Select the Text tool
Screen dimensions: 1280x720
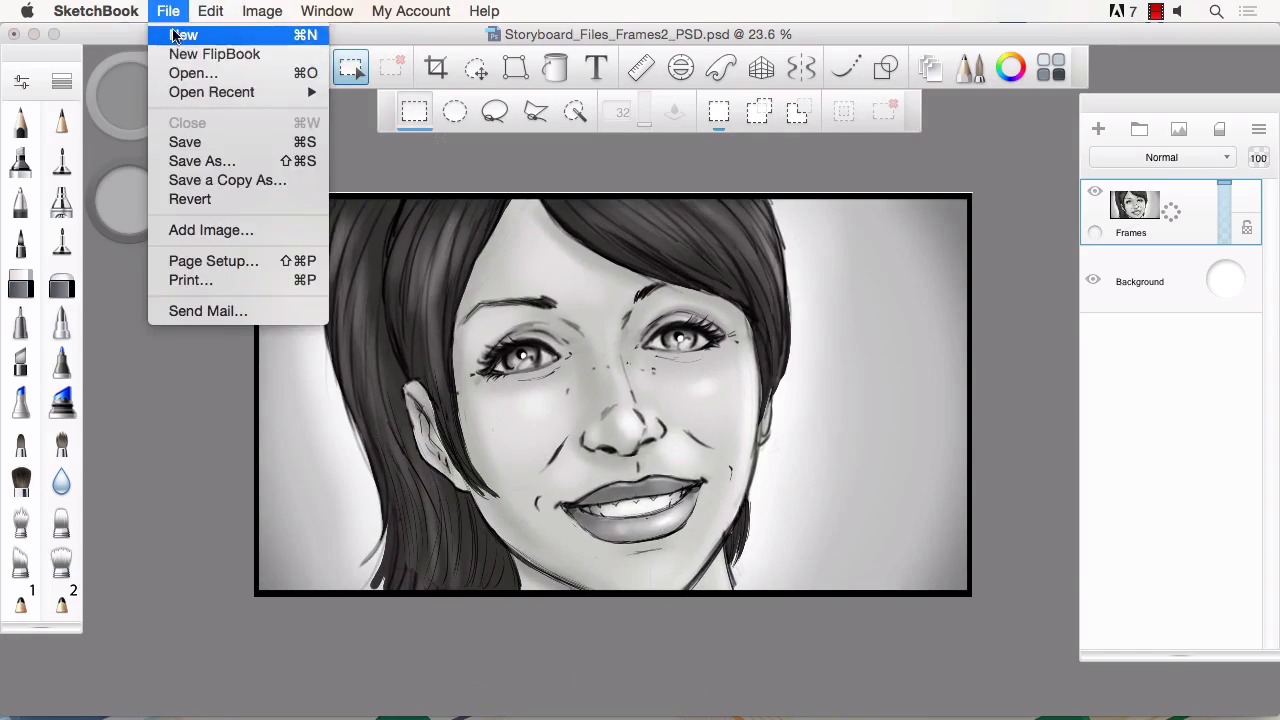point(596,68)
